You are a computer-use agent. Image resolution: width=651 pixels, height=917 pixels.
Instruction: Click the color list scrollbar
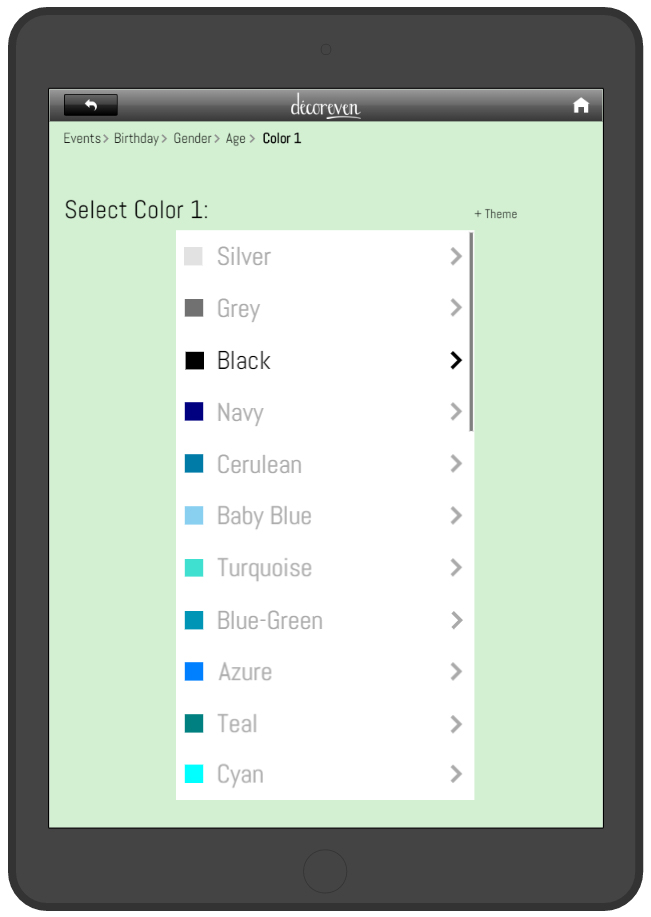tap(471, 332)
